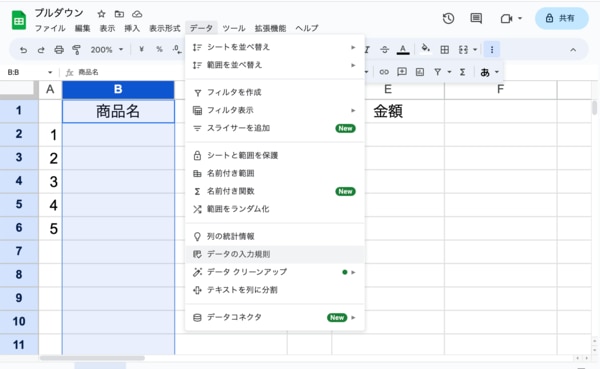The height and width of the screenshot is (369, 600).
Task: Open the 編集 menu
Action: (x=82, y=28)
